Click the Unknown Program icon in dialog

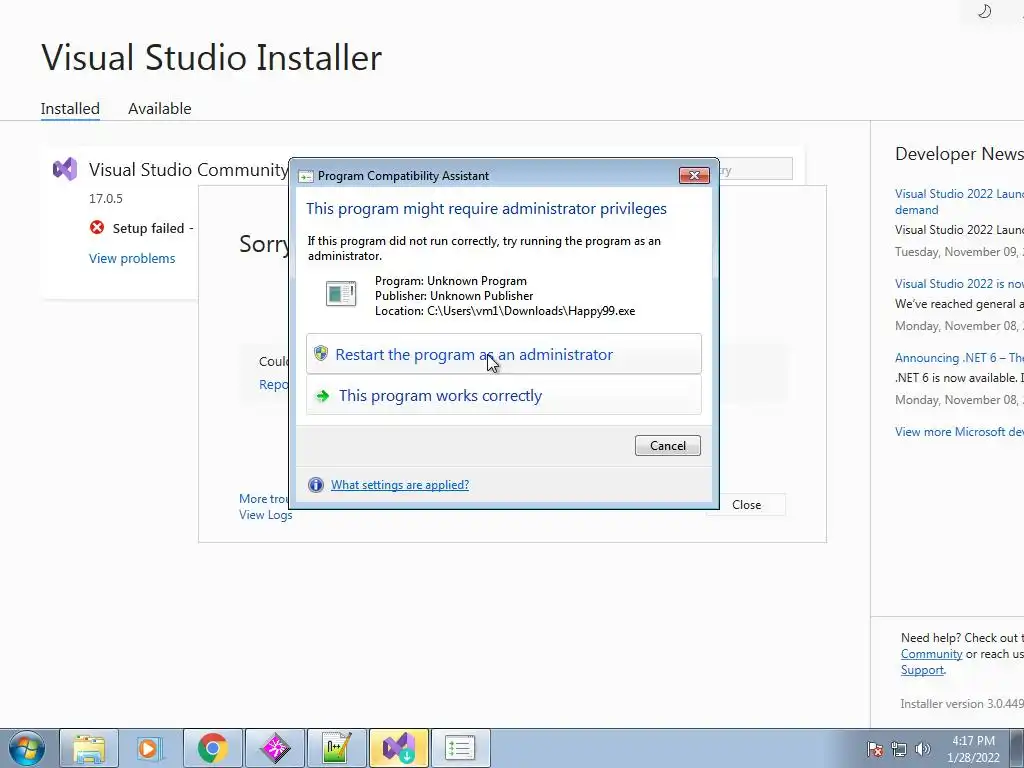341,294
